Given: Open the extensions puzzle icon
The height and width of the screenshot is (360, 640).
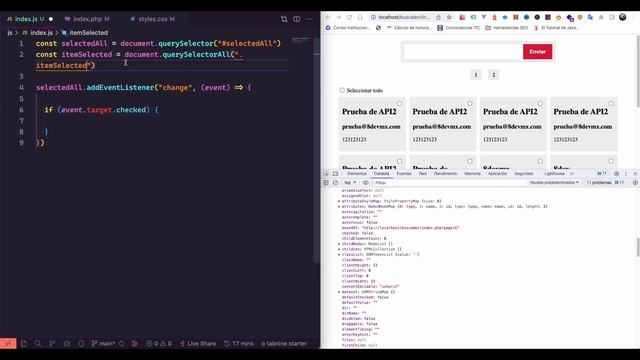Looking at the screenshot, I should click(601, 17).
